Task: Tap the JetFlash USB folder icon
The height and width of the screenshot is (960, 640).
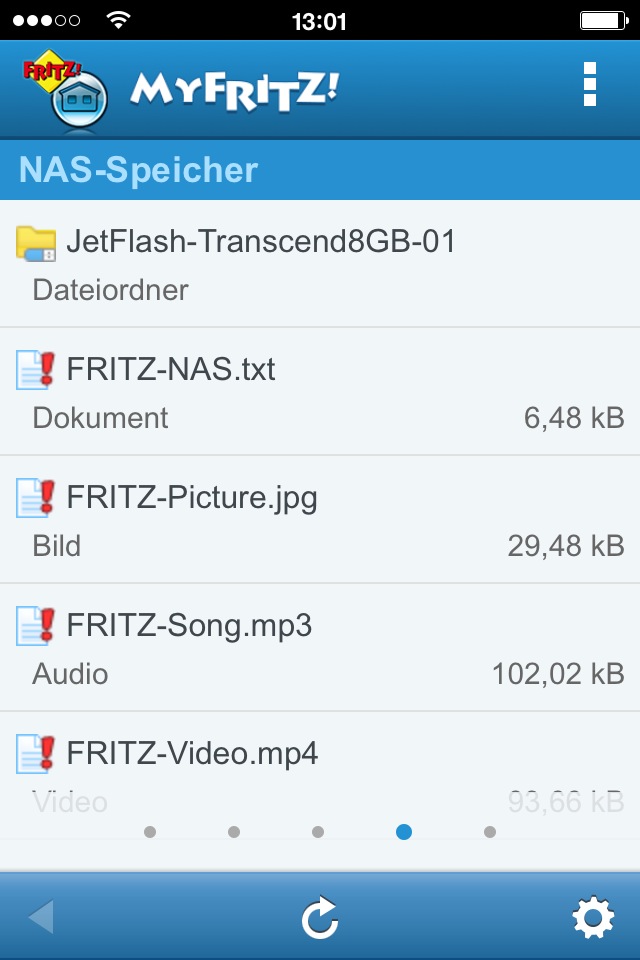Action: click(x=36, y=243)
